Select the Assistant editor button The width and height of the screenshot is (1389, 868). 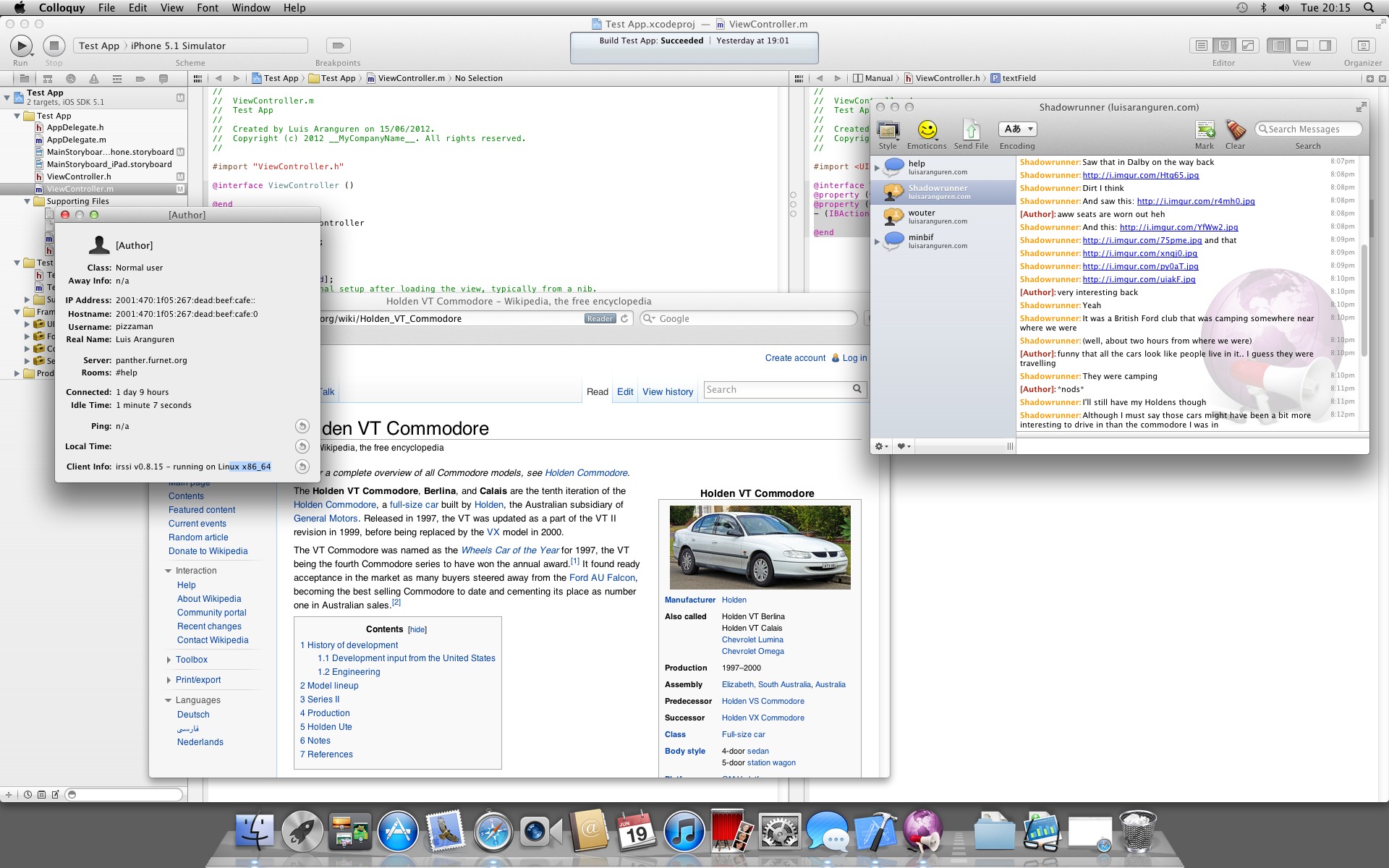pos(1225,46)
